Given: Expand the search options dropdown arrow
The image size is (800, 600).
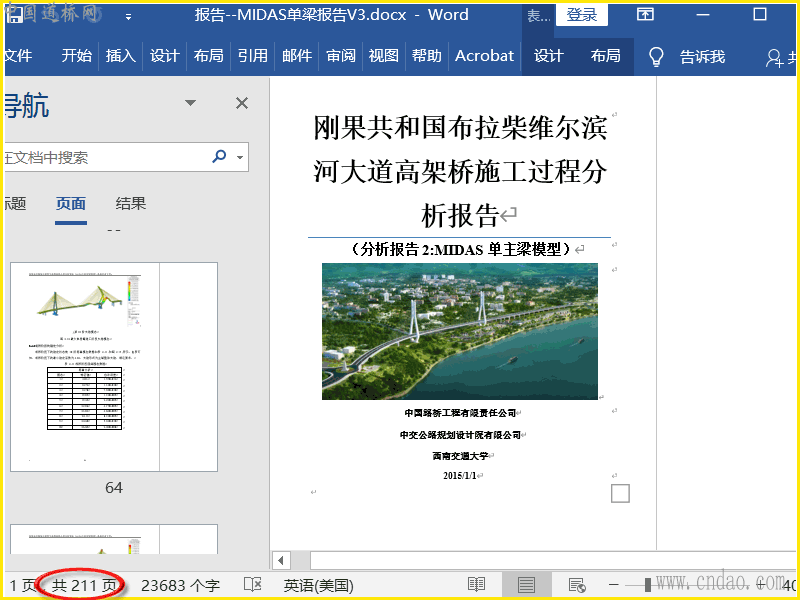Looking at the screenshot, I should (x=240, y=158).
